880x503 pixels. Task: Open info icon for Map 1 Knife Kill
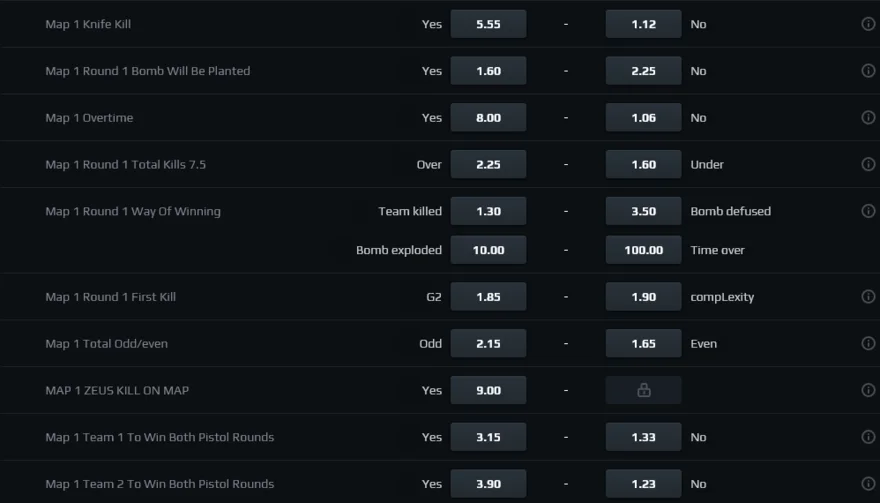[868, 24]
